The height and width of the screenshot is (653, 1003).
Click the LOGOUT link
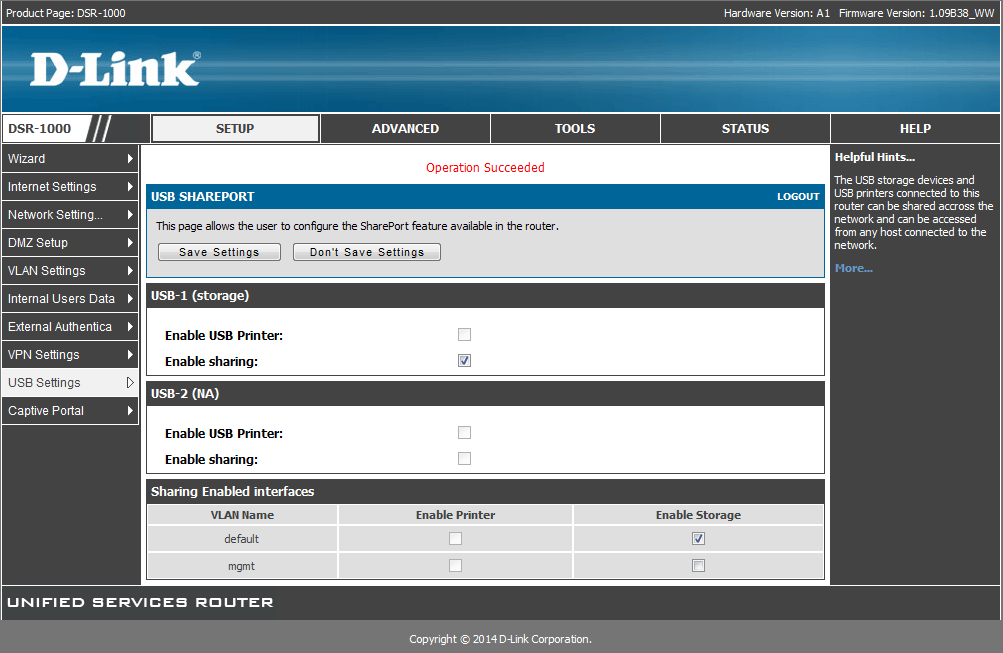[798, 197]
